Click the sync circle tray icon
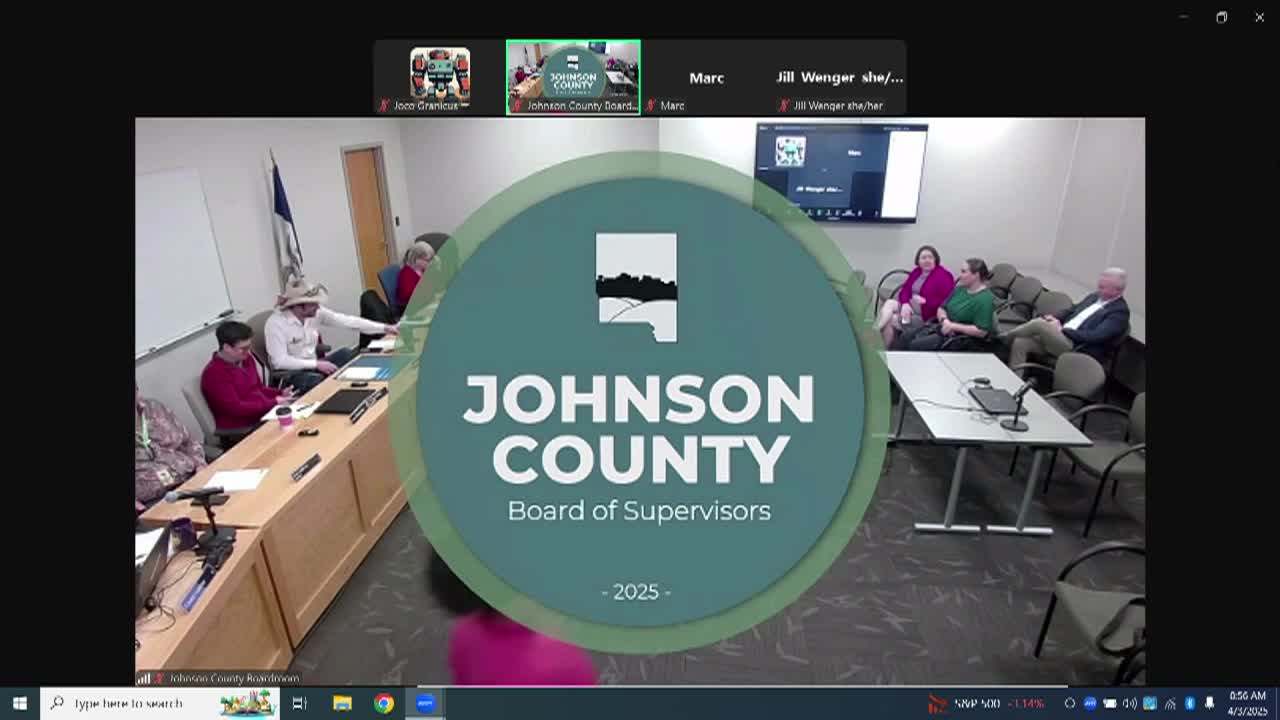The image size is (1280, 720). click(1070, 703)
